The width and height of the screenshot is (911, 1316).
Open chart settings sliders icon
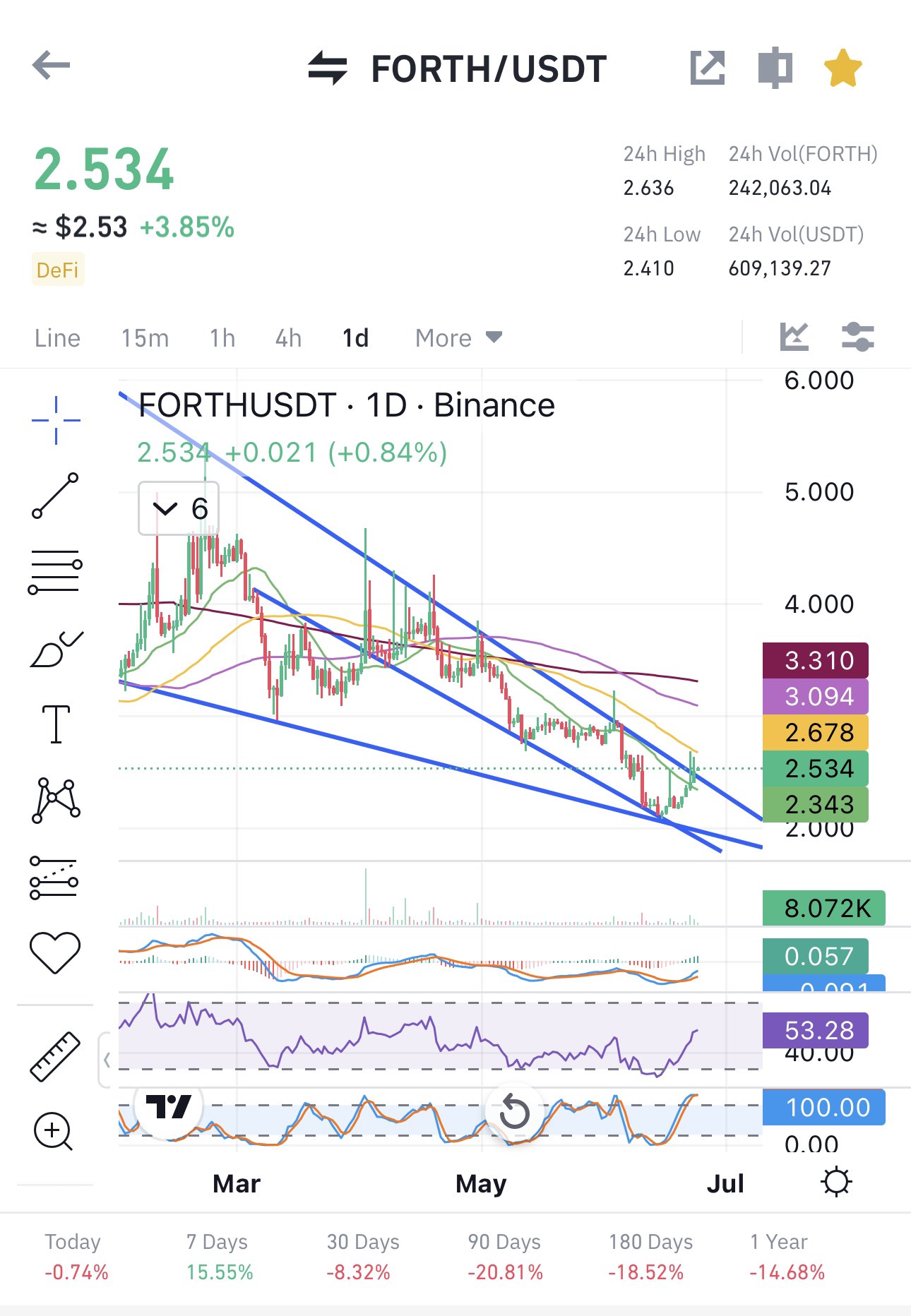(858, 337)
